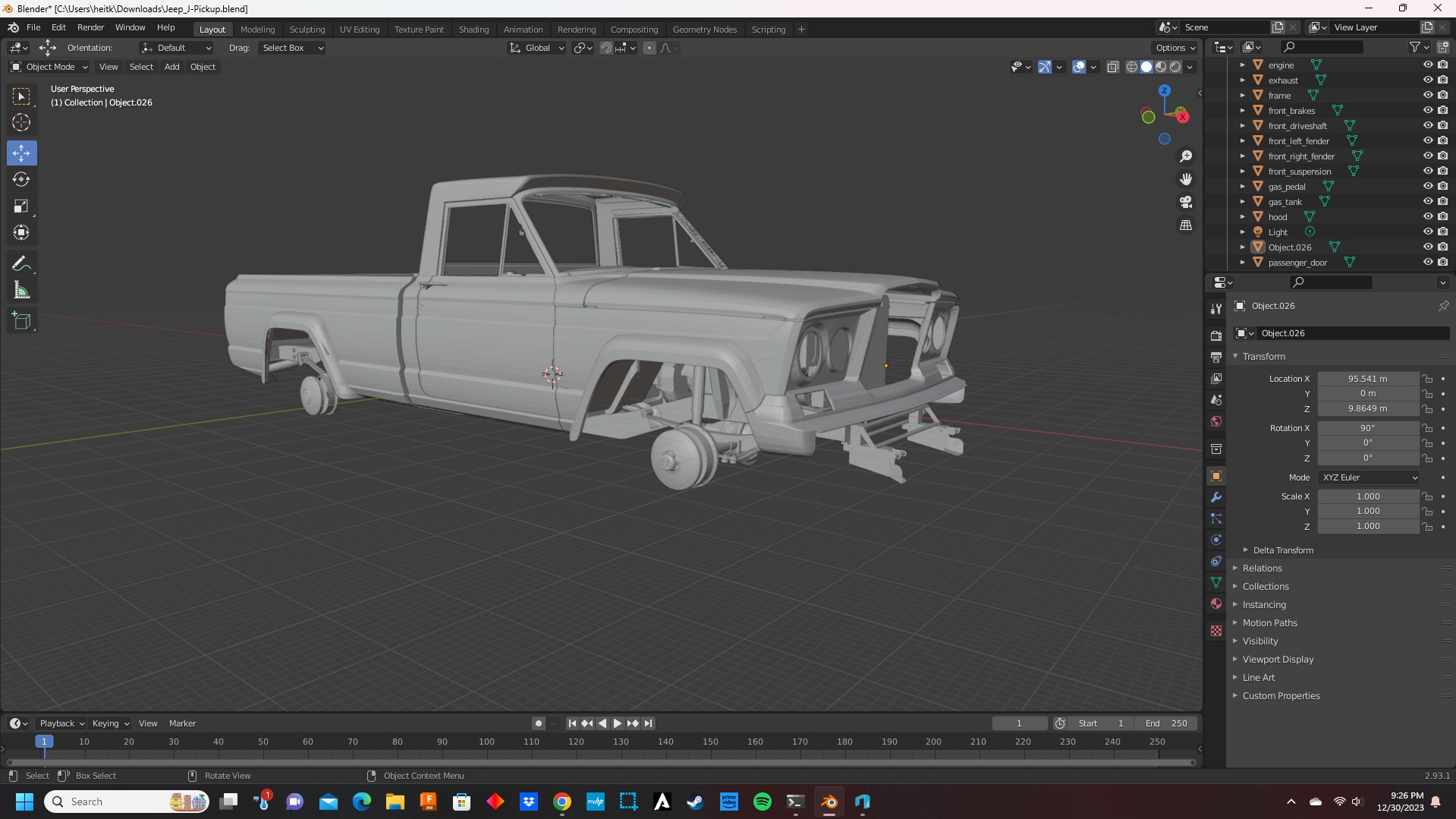The height and width of the screenshot is (819, 1456).
Task: Toggle visibility of the engine object
Action: click(1427, 65)
